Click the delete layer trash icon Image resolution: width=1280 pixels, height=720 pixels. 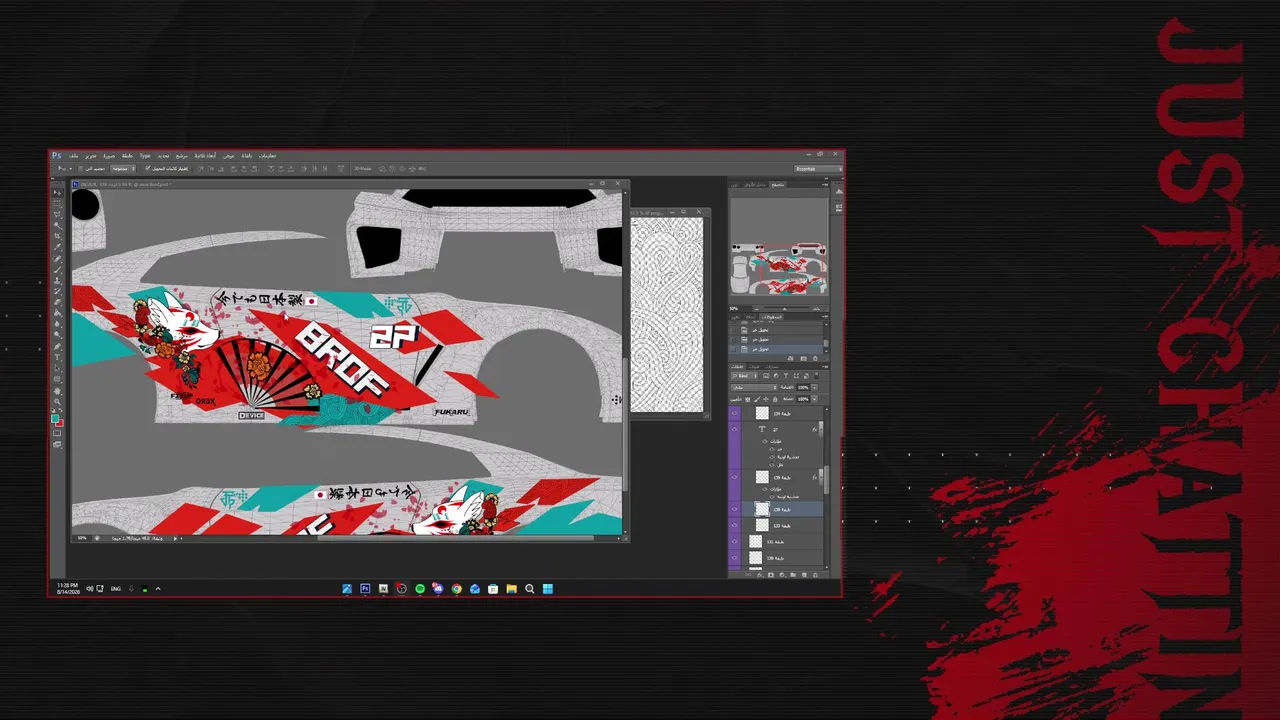click(x=816, y=575)
